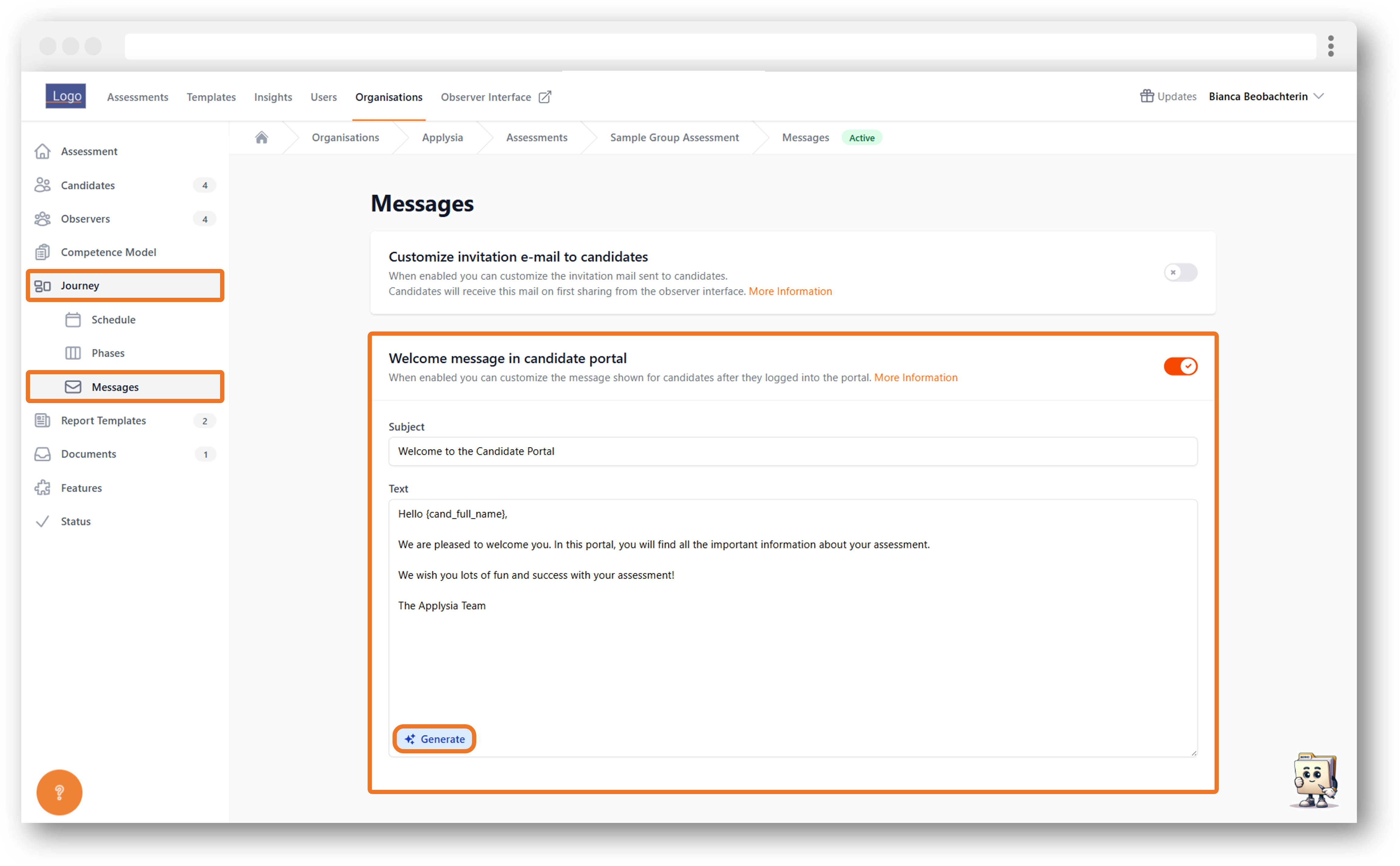Go to Assessments breadcrumb
The image size is (1400, 866).
536,138
